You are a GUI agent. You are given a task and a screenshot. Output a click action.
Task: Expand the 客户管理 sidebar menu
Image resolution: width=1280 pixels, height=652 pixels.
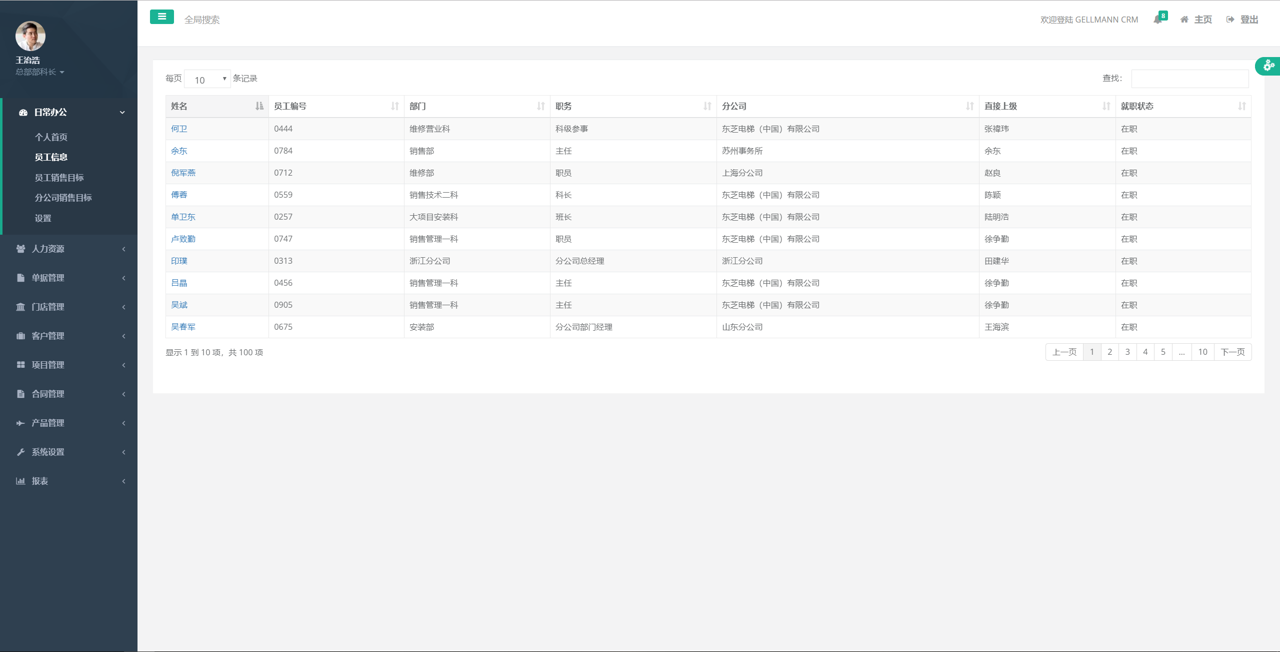68,336
